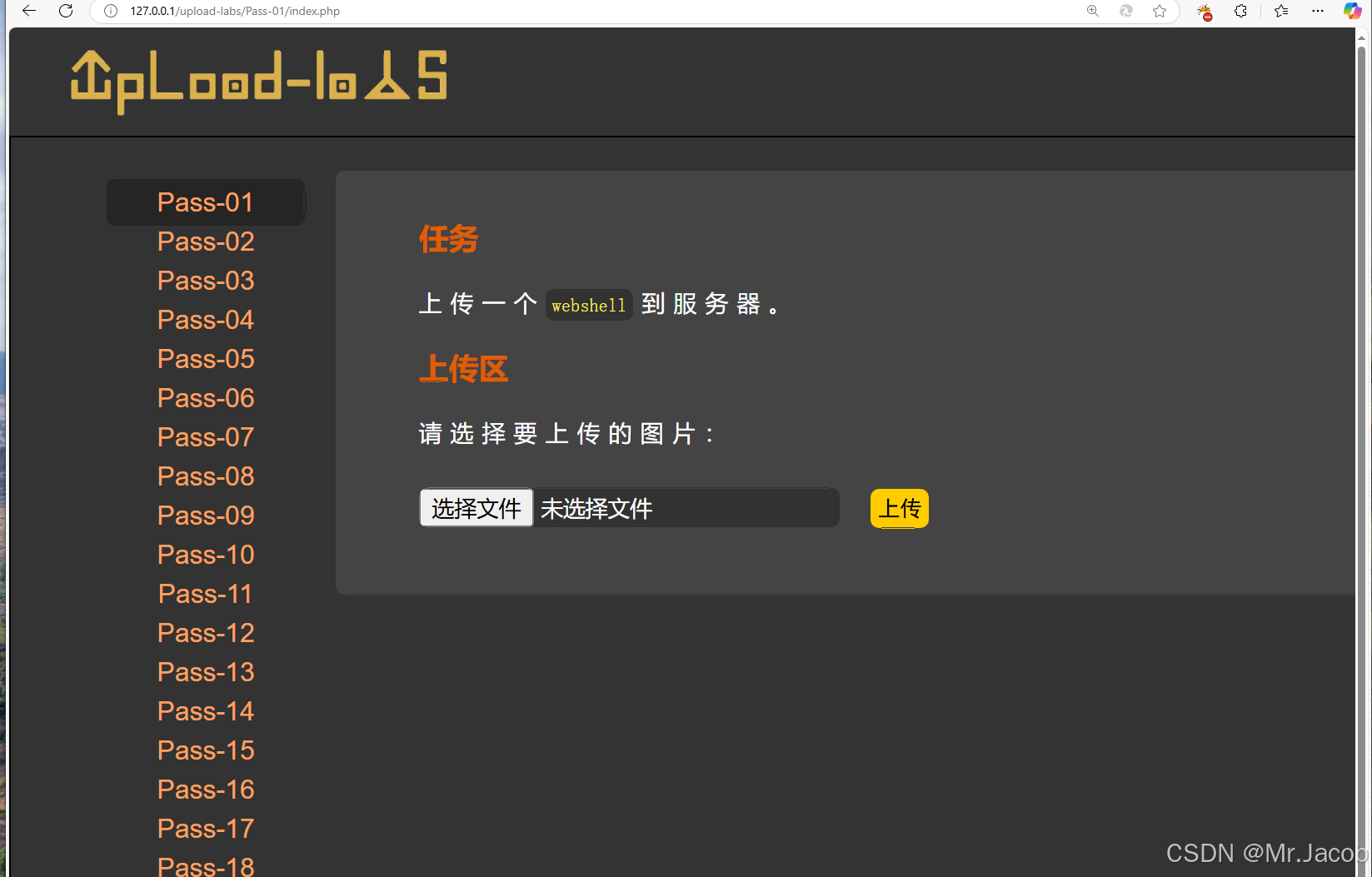
Task: Click the yellow 上传 upload button
Action: point(900,508)
